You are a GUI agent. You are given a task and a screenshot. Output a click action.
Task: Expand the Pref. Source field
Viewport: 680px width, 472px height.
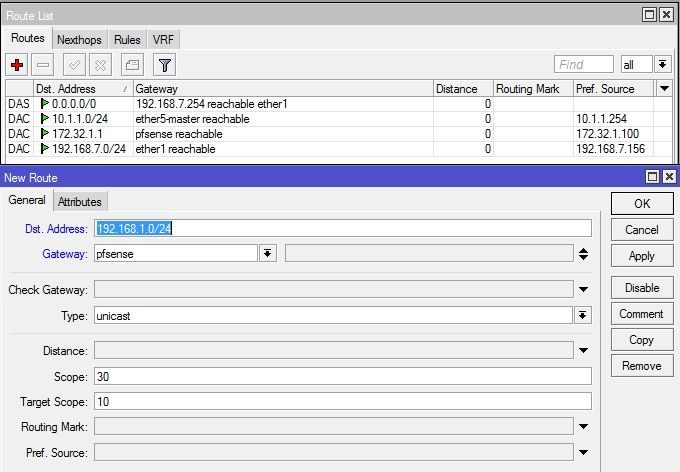click(583, 452)
